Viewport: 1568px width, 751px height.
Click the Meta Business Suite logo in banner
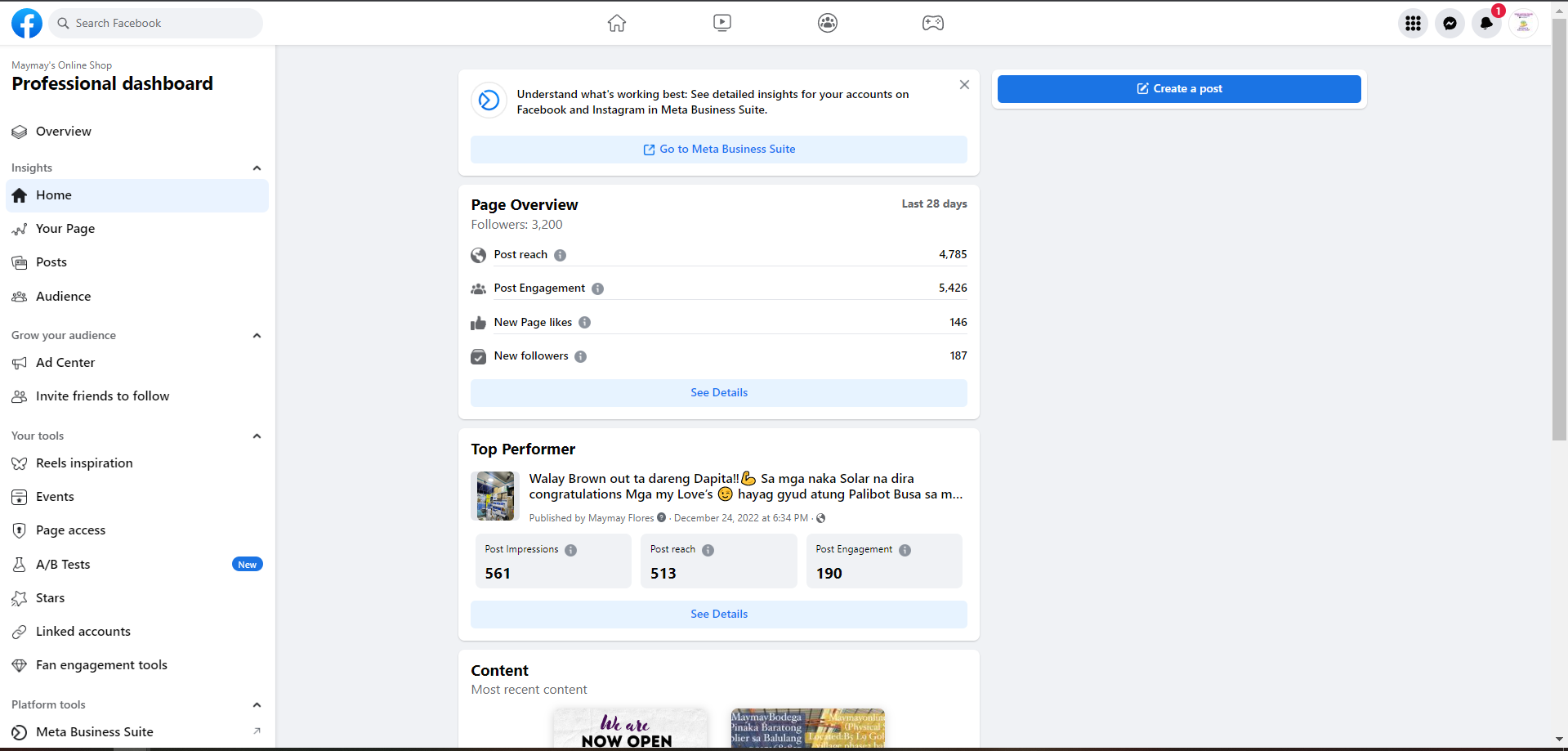click(x=489, y=101)
